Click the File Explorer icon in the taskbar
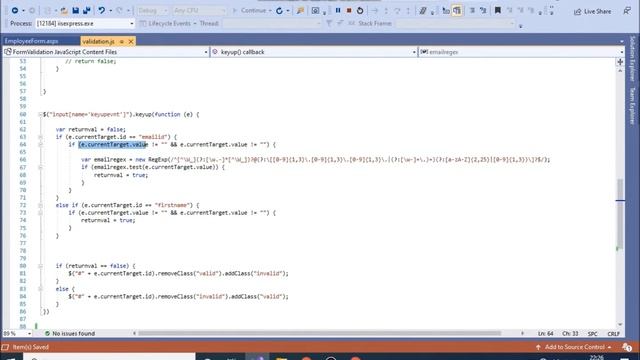Viewport: 640px width, 360px height. pos(282,358)
